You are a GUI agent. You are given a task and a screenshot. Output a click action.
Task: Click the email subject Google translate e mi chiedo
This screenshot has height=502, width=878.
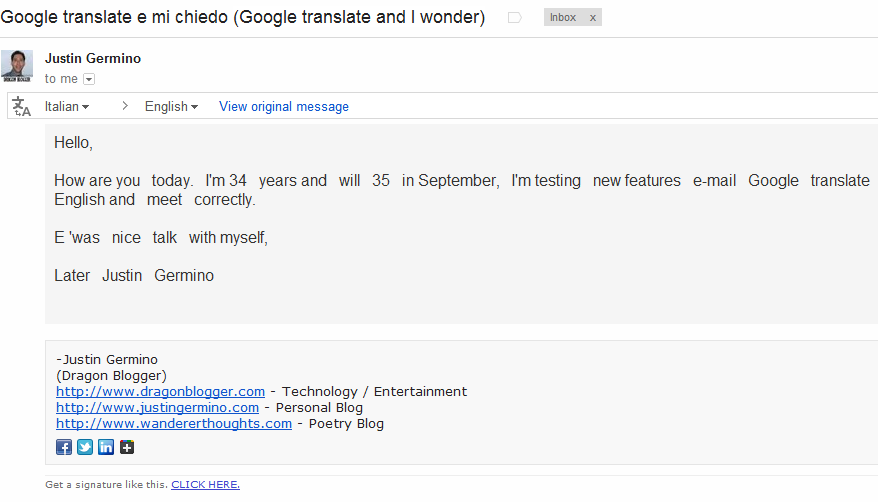click(x=242, y=17)
